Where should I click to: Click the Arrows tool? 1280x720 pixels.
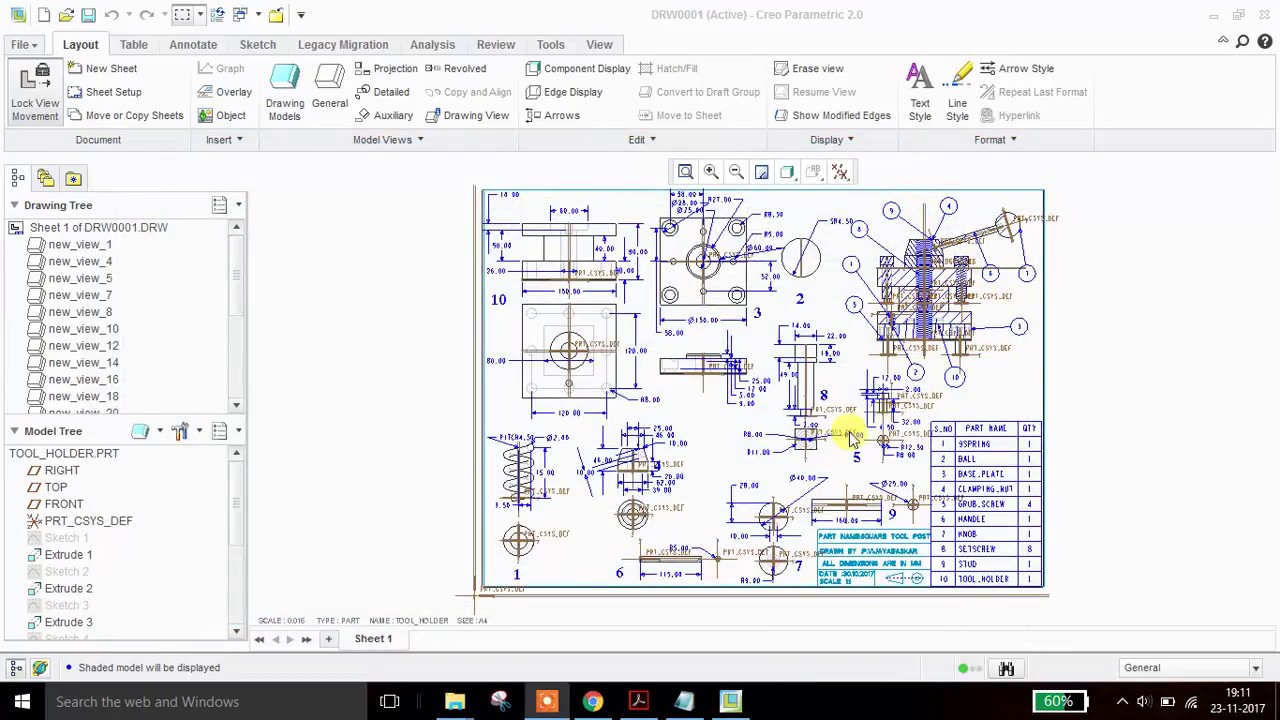[x=552, y=115]
